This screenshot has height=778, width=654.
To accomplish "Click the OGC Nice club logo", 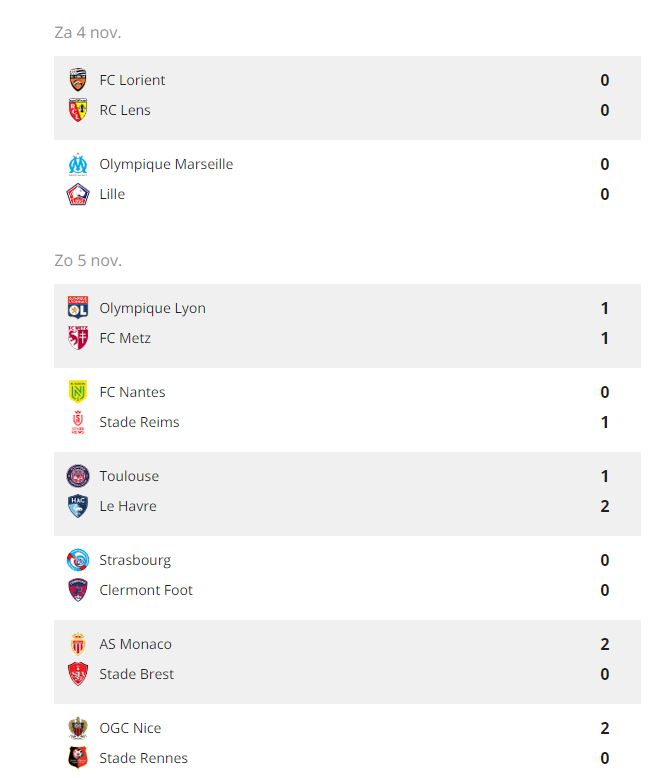I will (78, 728).
